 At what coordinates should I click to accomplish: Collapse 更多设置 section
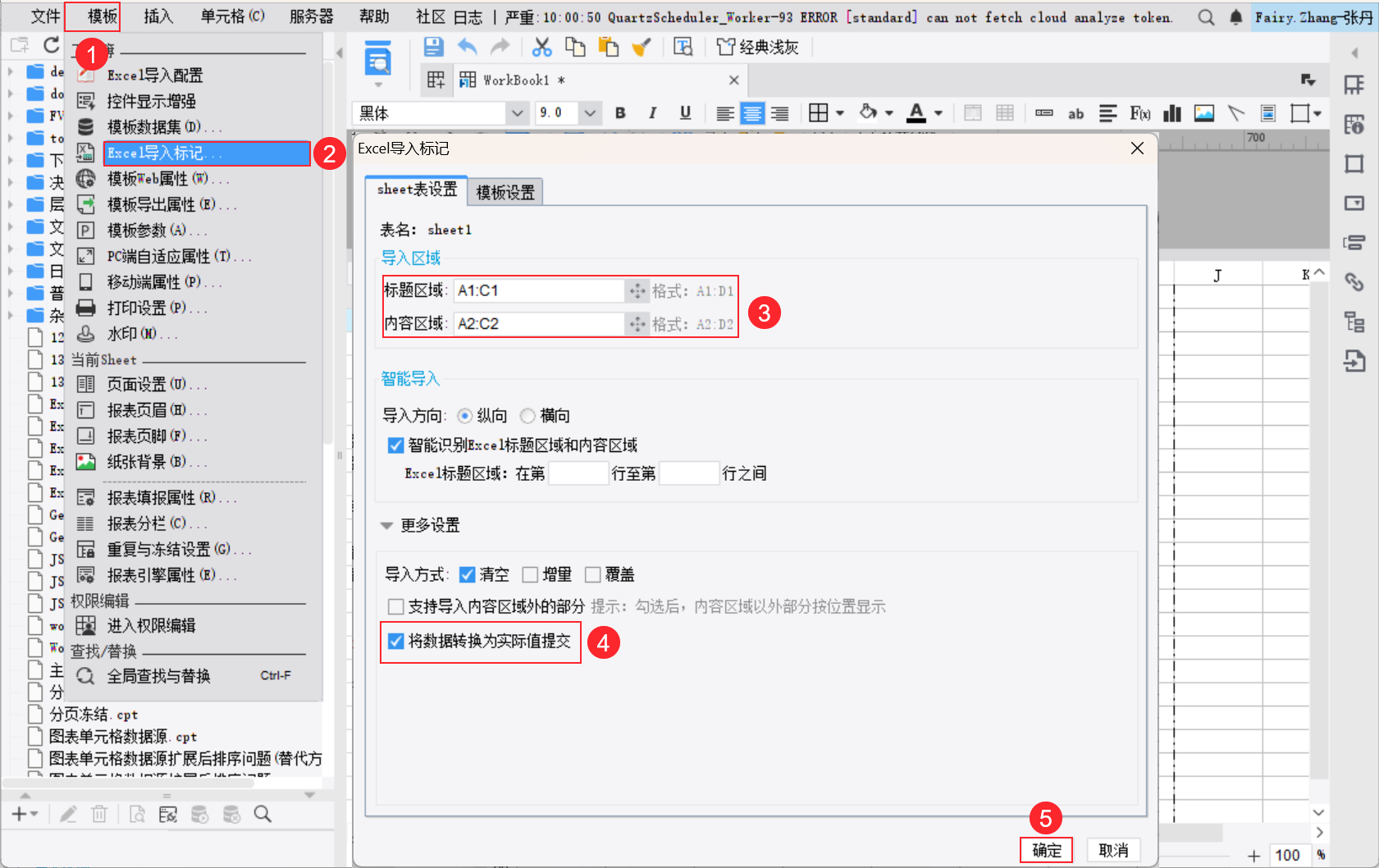point(386,526)
